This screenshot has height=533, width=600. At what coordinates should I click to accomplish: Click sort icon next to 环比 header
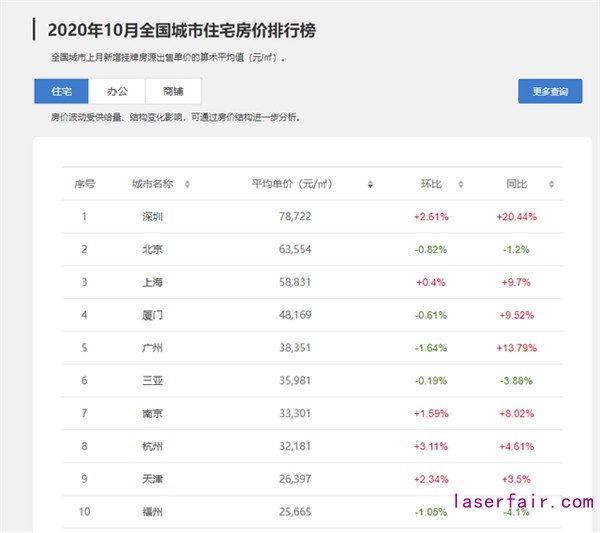point(461,184)
